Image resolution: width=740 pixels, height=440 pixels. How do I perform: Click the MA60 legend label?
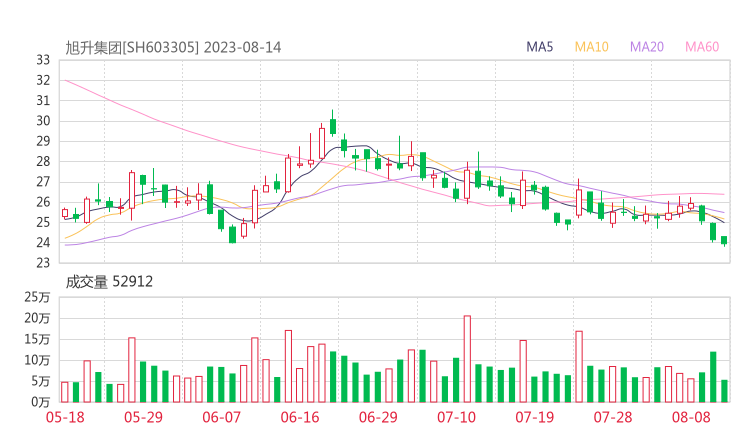pyautogui.click(x=702, y=47)
